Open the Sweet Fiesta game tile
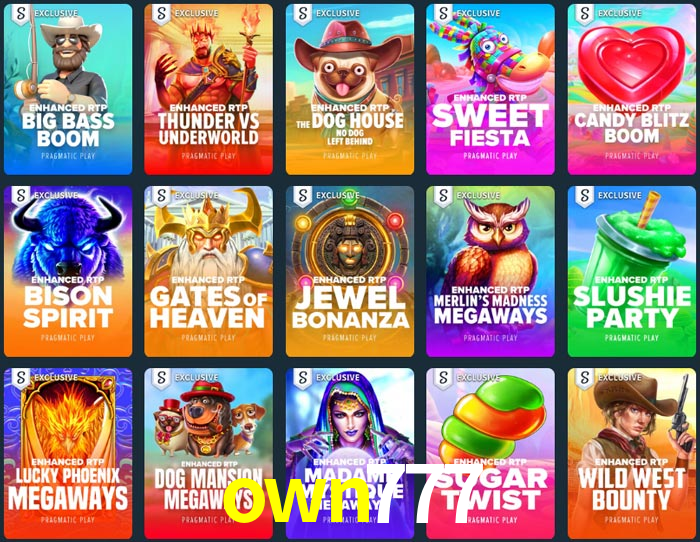 click(490, 89)
